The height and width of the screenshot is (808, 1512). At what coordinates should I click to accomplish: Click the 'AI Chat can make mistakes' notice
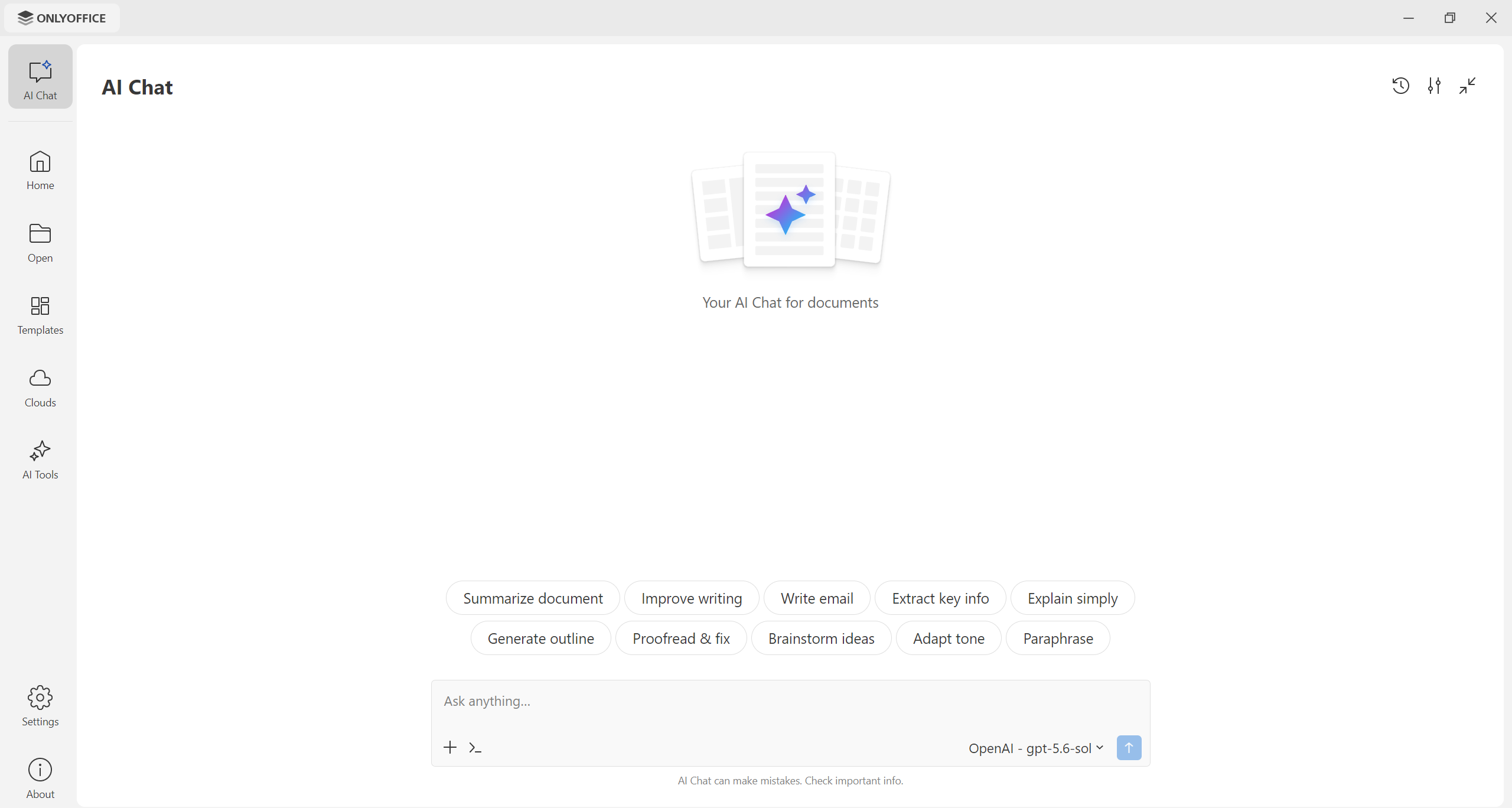click(790, 781)
